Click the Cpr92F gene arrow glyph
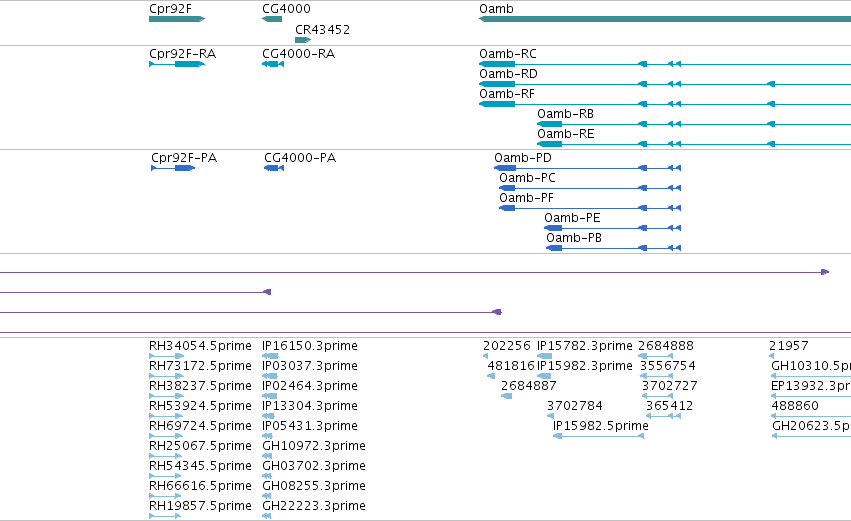The height and width of the screenshot is (521, 851). coord(177,19)
